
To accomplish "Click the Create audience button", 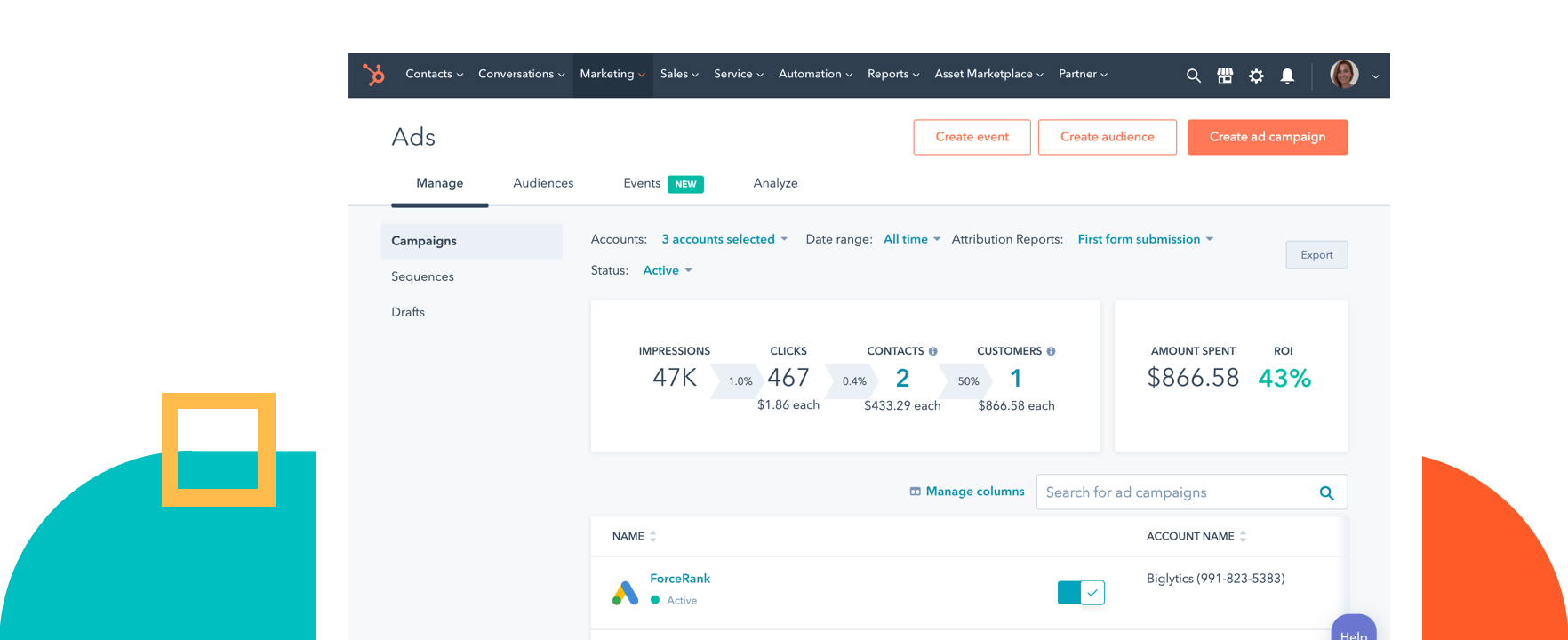I will click(1107, 137).
